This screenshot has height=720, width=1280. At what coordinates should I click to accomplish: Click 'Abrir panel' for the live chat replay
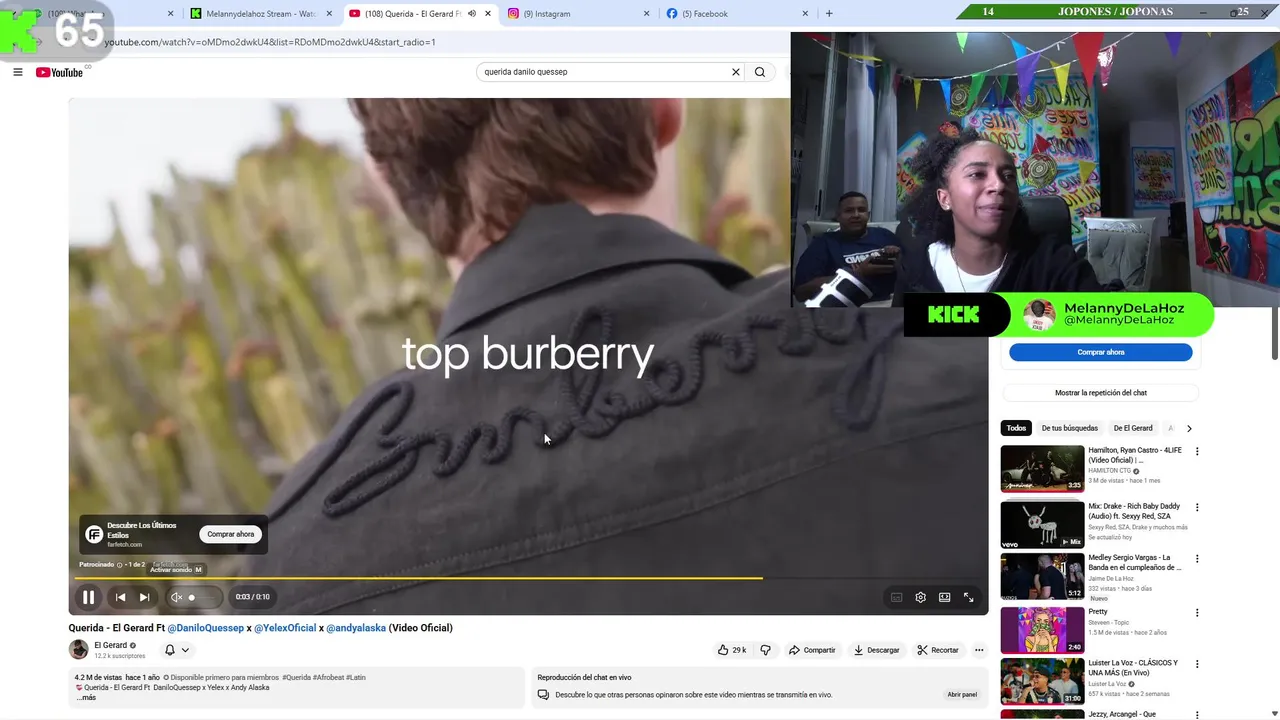pos(962,694)
